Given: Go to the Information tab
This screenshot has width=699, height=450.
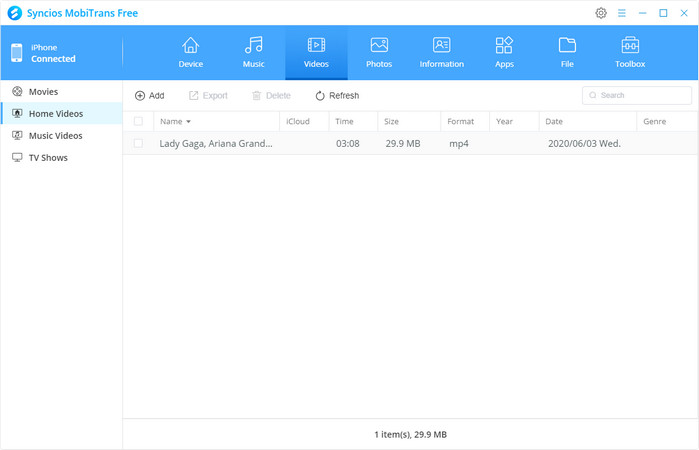Looking at the screenshot, I should click(441, 53).
